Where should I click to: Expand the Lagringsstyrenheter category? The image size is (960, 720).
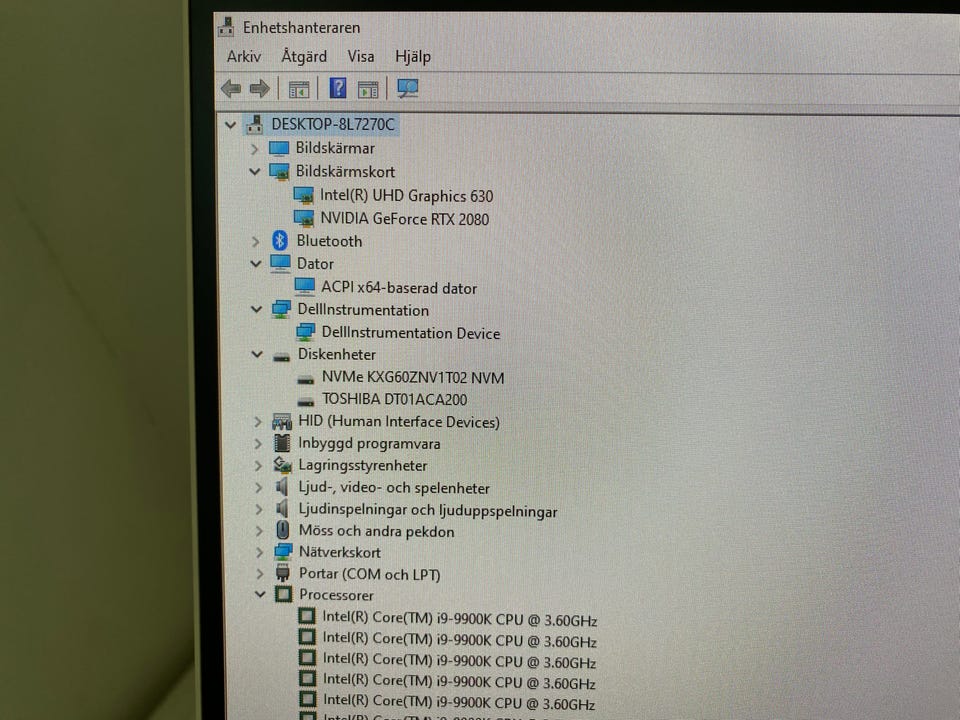pos(258,466)
